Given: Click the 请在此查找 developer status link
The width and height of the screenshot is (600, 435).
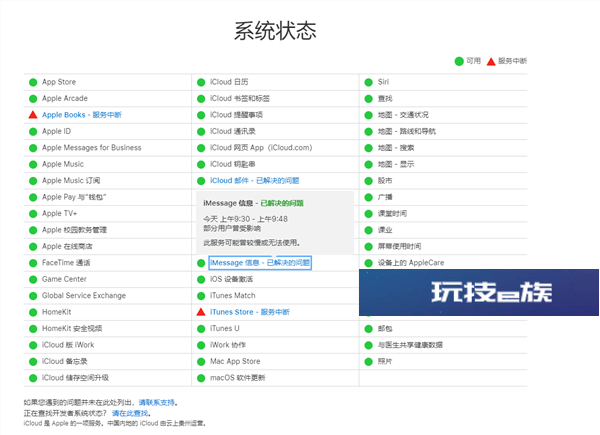Looking at the screenshot, I should pyautogui.click(x=130, y=413).
